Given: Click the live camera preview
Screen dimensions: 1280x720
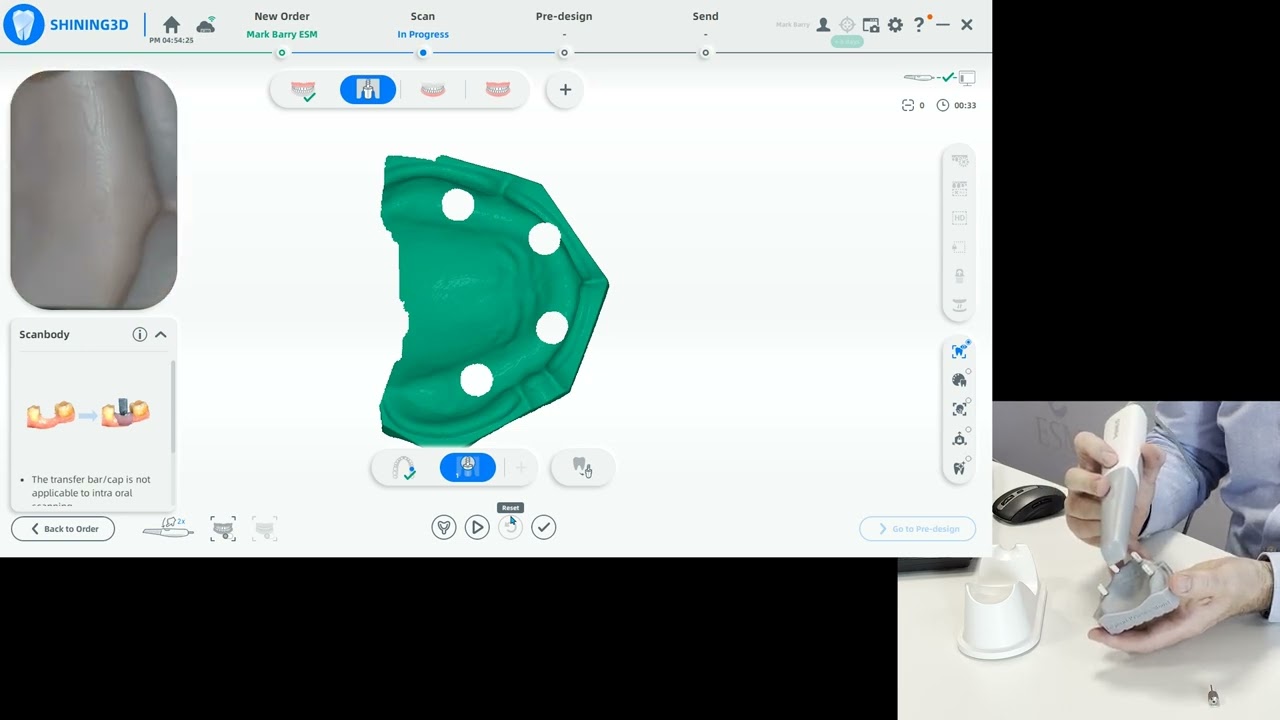Looking at the screenshot, I should pyautogui.click(x=94, y=190).
